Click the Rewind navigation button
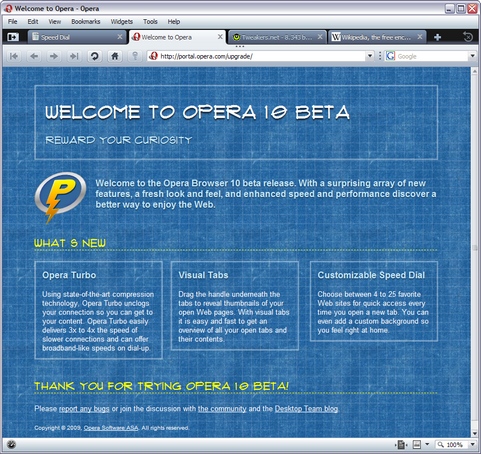This screenshot has width=481, height=454. (x=14, y=56)
